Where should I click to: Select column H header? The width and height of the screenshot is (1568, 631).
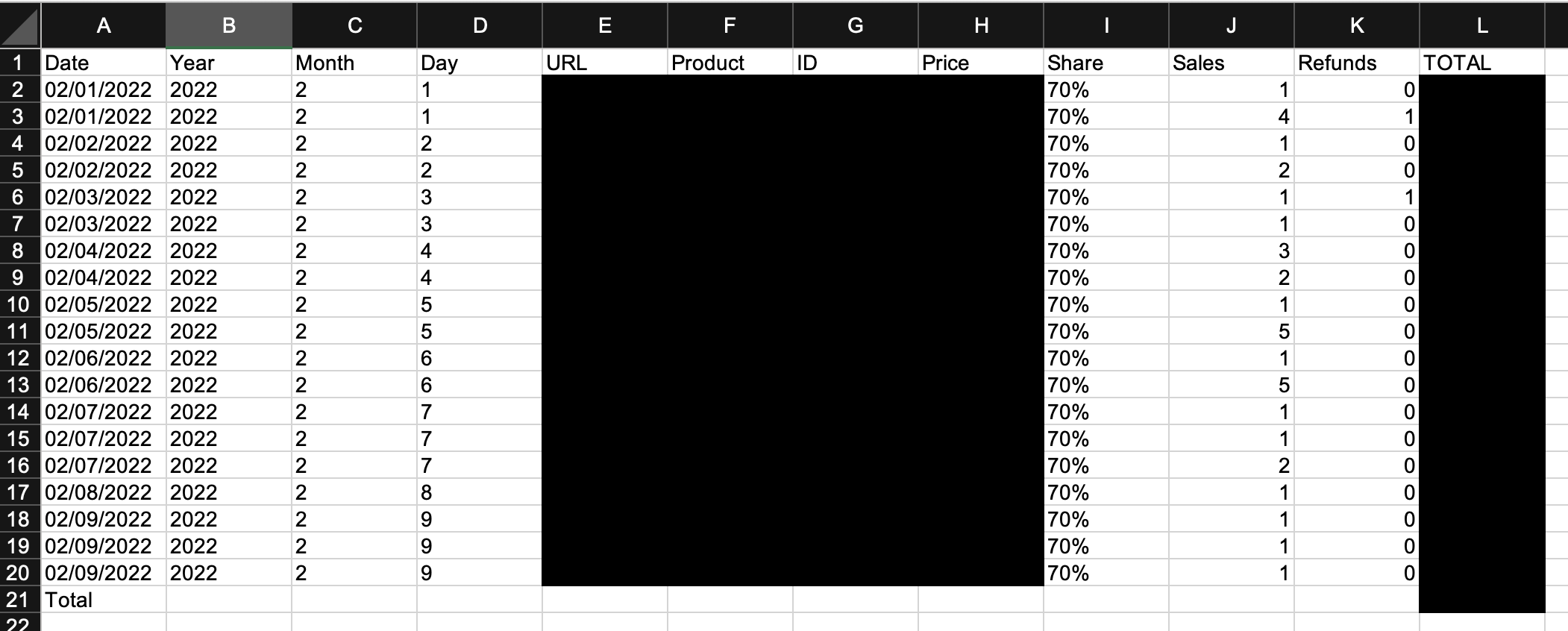(981, 25)
